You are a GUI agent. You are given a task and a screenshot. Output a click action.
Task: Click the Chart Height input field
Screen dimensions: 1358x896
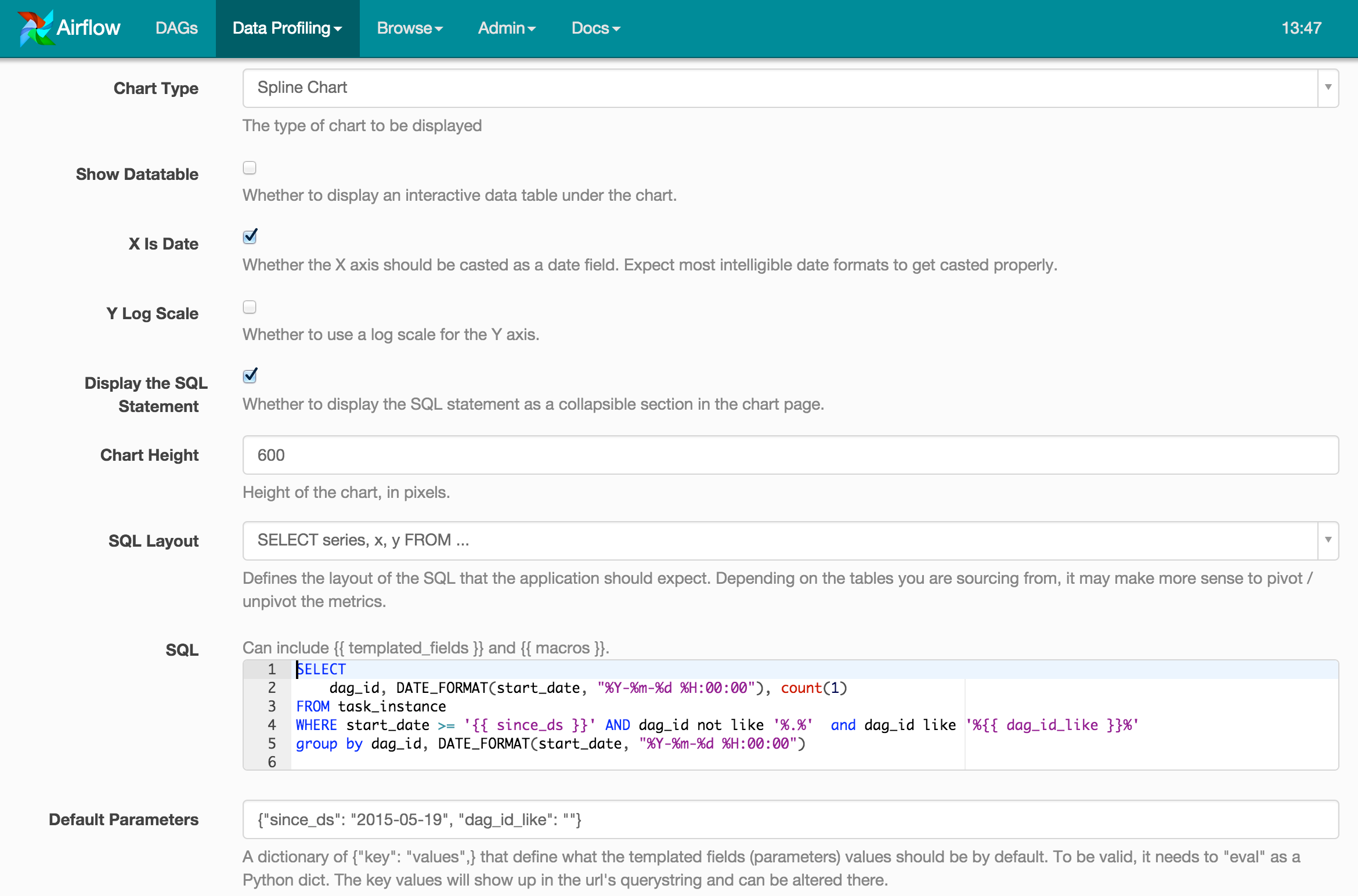789,455
